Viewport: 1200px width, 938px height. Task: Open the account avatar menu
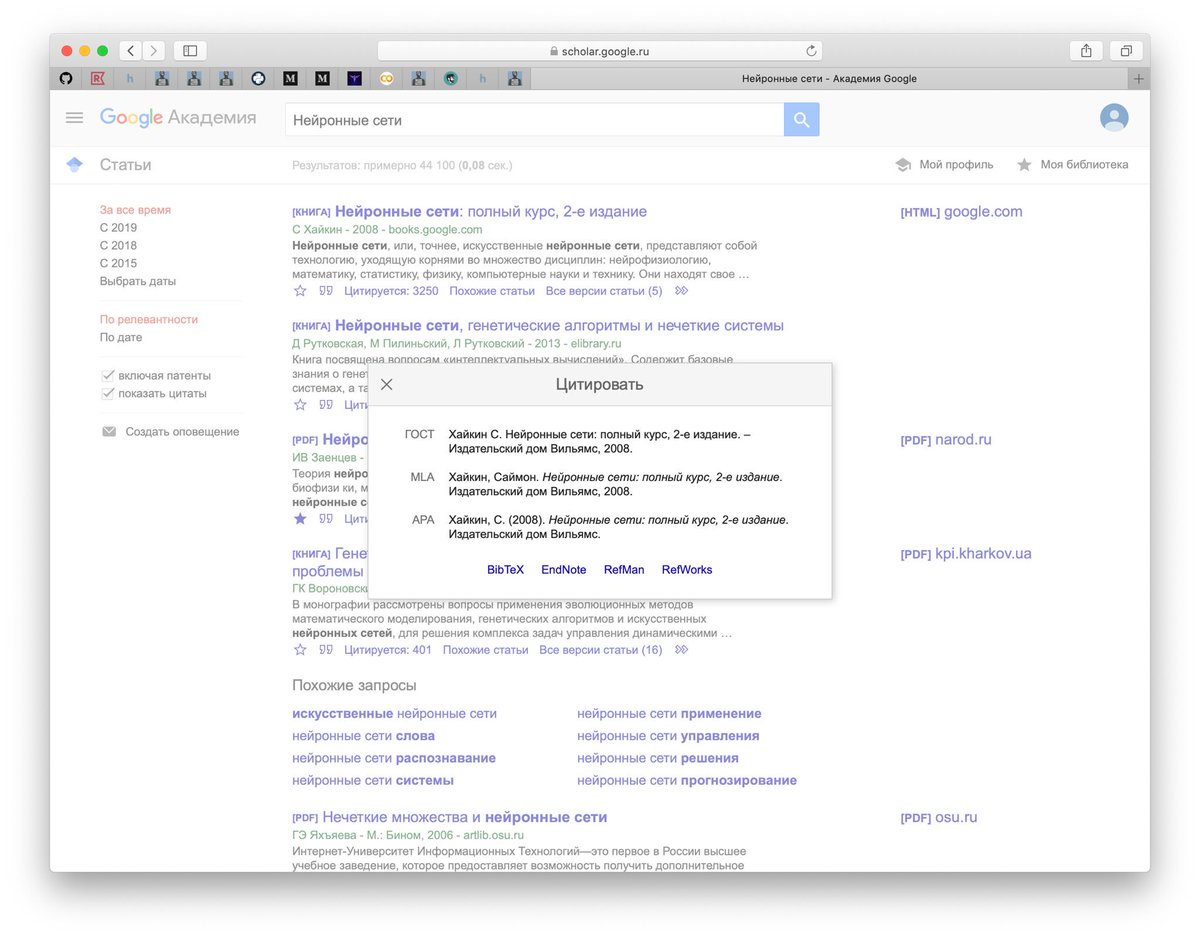(x=1114, y=118)
